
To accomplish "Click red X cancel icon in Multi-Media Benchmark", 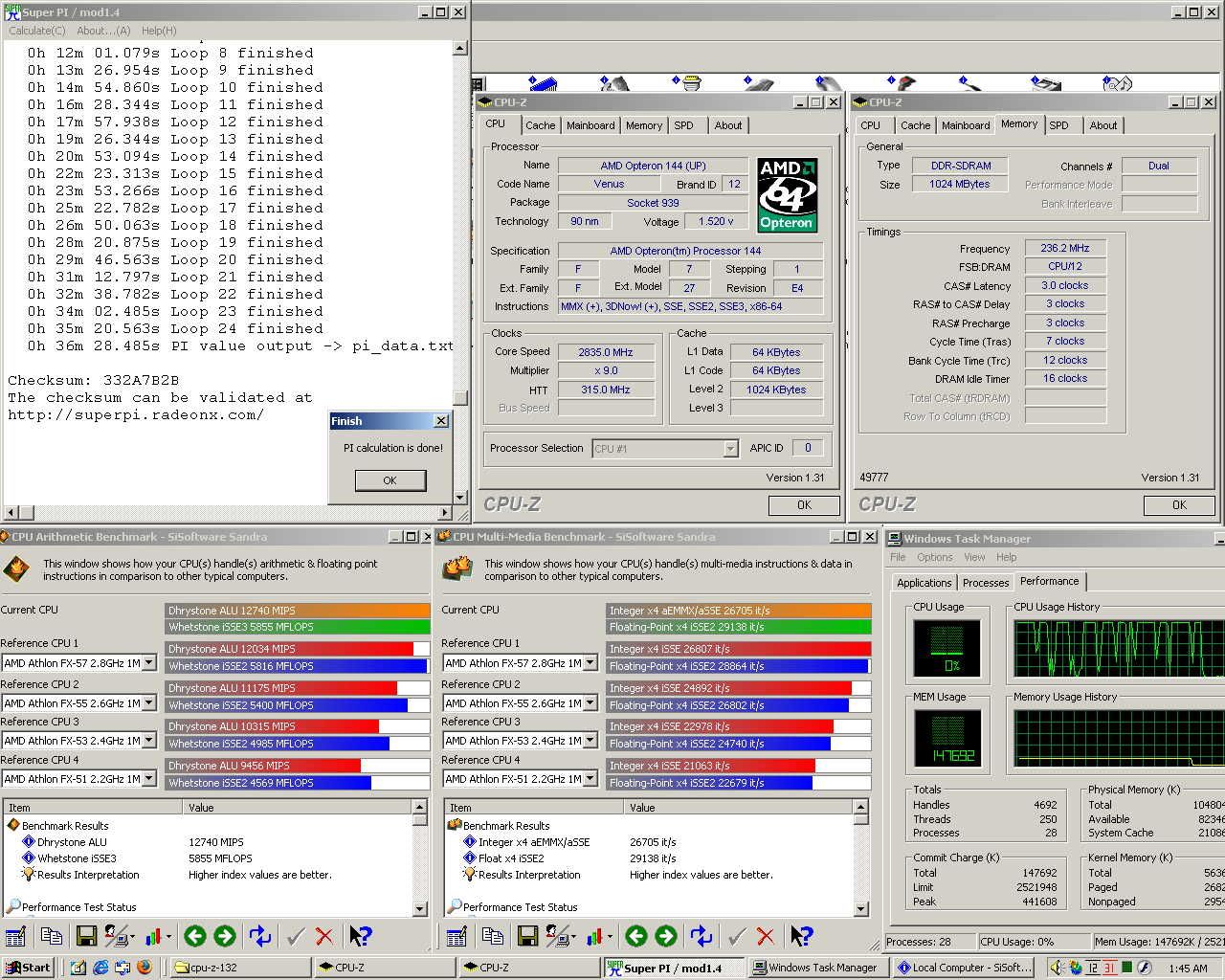I will (766, 936).
